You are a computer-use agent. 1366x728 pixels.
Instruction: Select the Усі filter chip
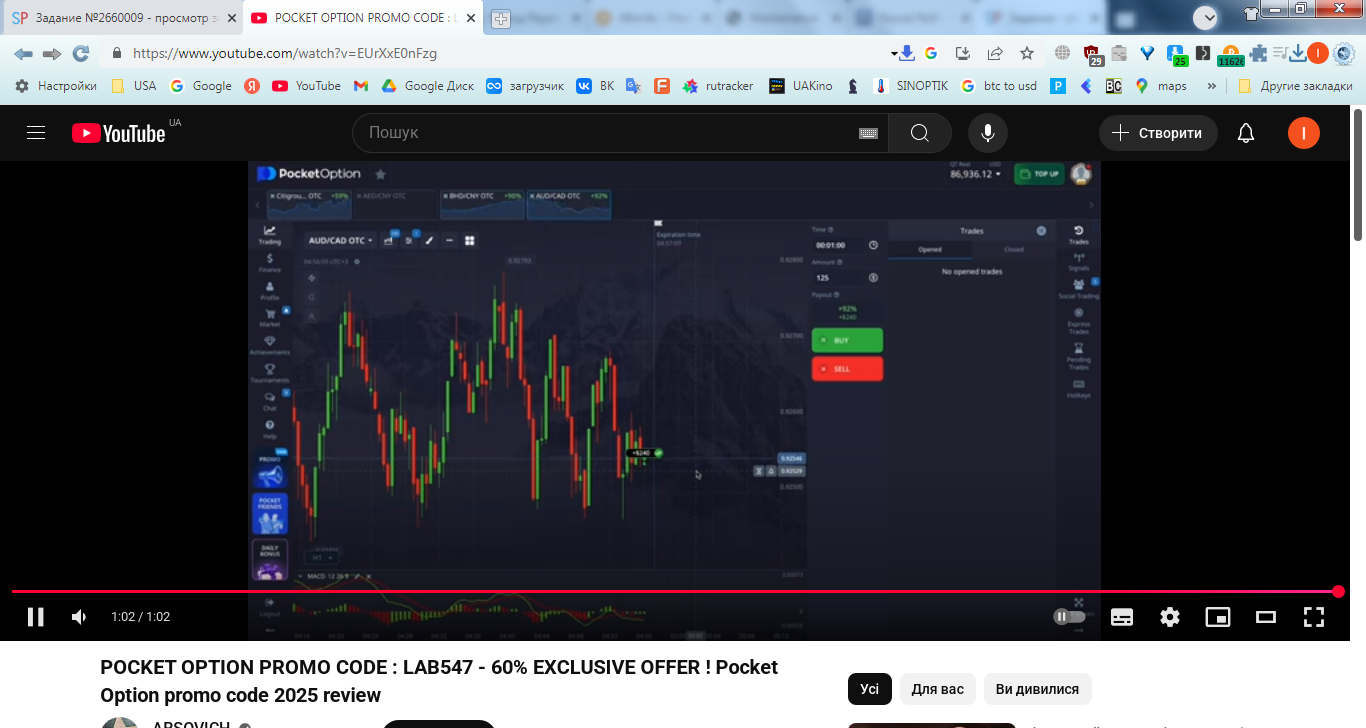click(x=870, y=689)
